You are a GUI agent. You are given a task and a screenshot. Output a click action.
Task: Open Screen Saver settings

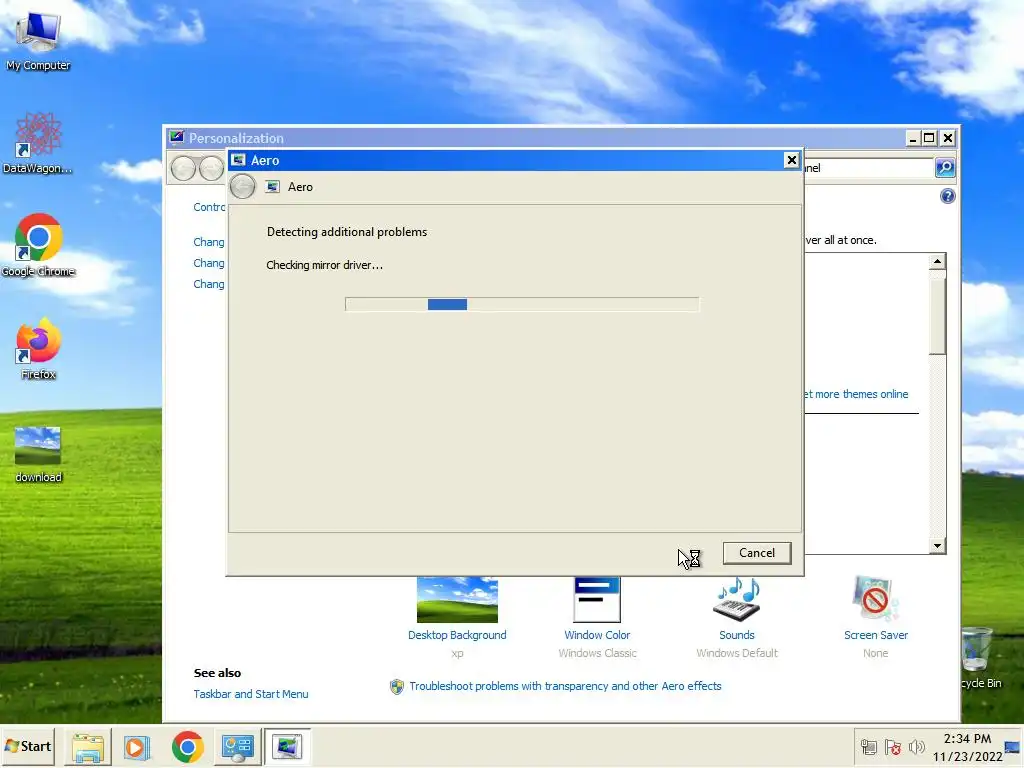click(x=876, y=617)
